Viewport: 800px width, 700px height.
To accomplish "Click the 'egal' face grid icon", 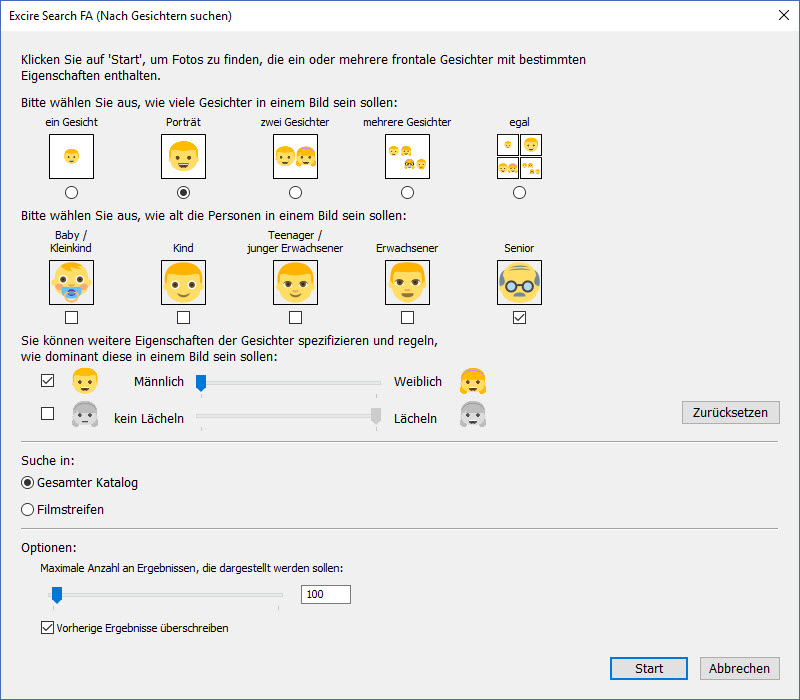I will (519, 157).
